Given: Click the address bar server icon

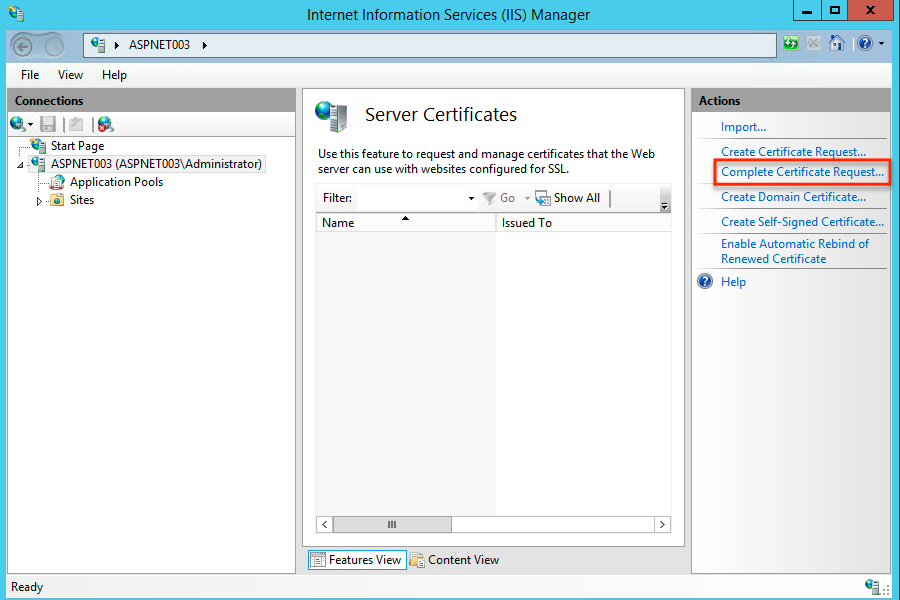Looking at the screenshot, I should 98,44.
